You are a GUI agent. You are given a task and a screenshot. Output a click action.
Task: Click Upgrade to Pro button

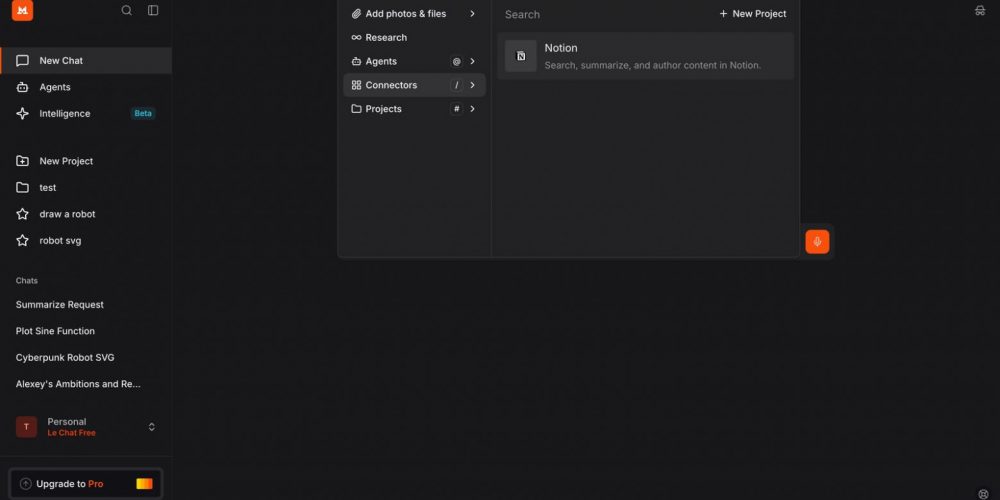[85, 484]
